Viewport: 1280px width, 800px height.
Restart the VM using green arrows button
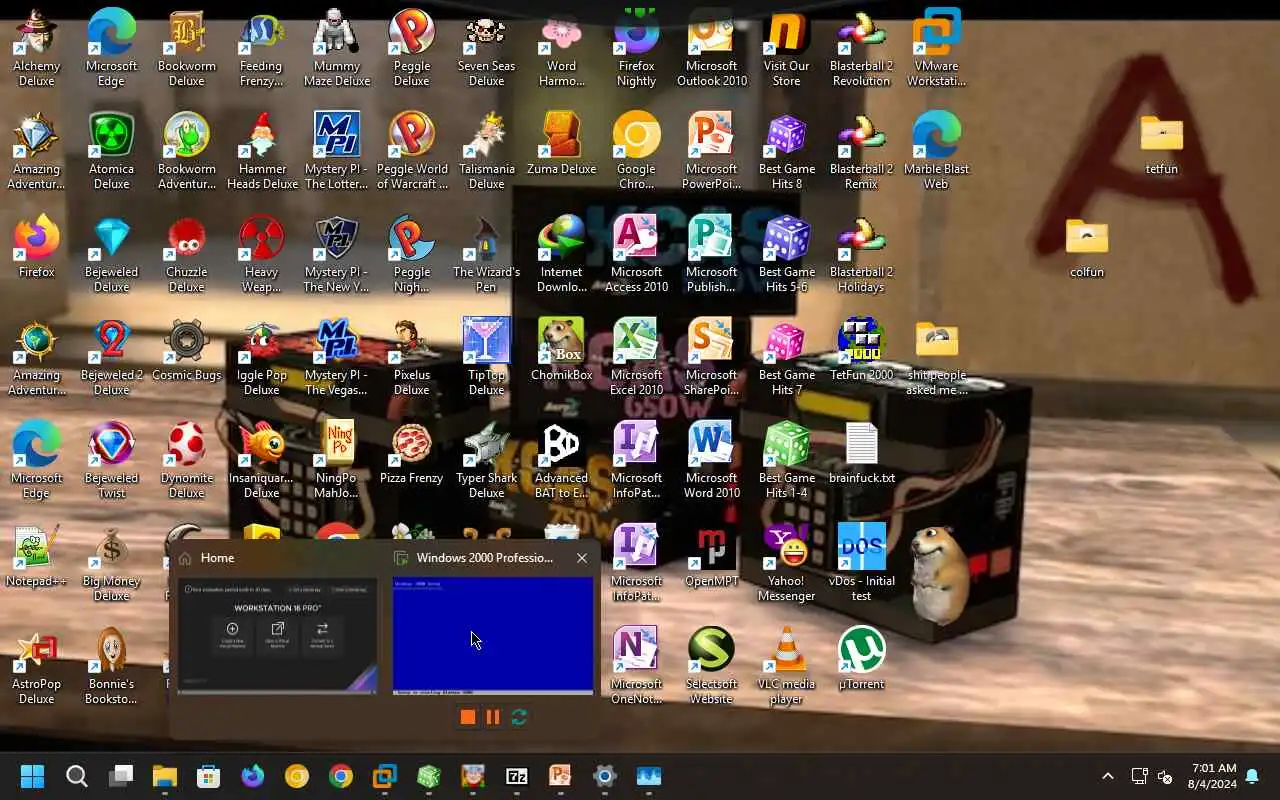[519, 717]
